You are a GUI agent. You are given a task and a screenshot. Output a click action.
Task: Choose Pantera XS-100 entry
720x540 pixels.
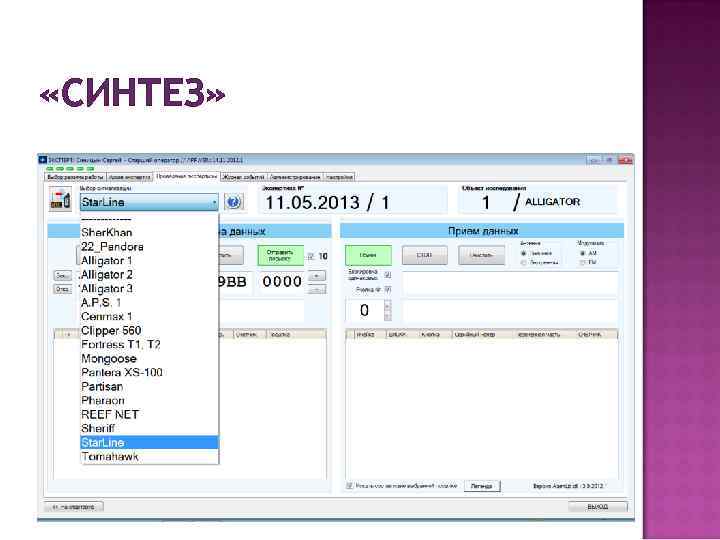tap(149, 372)
